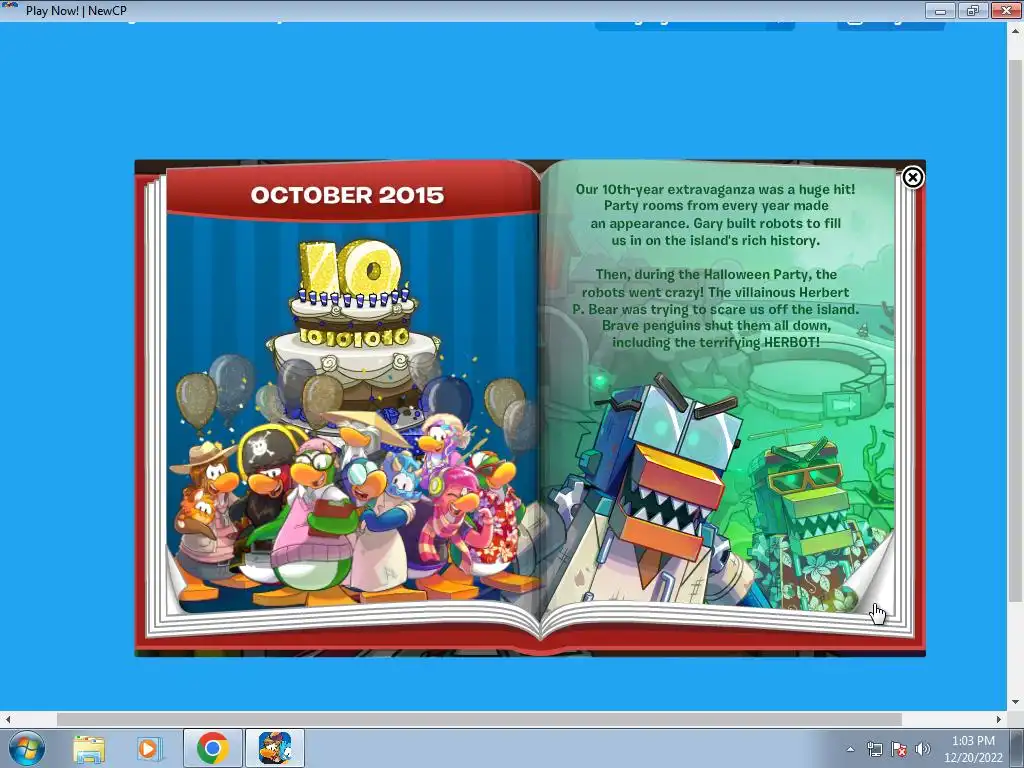Click the OCTOBER 2015 page heading
The width and height of the screenshot is (1024, 768).
point(347,195)
